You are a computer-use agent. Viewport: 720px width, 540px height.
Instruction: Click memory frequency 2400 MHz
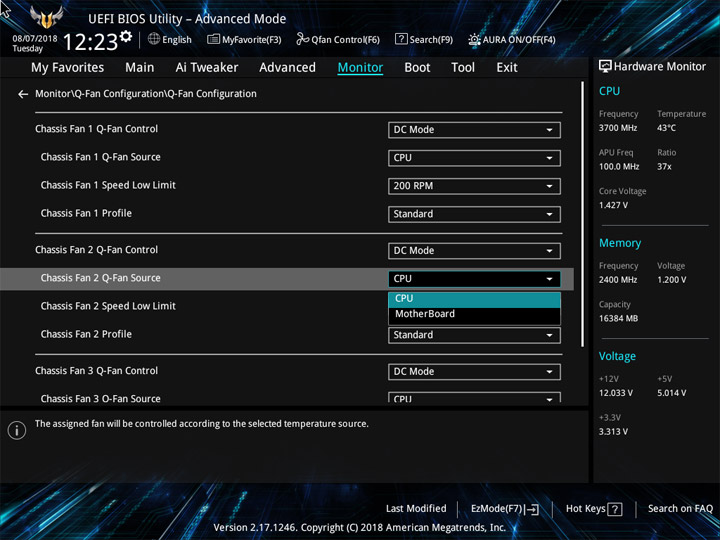(618, 280)
